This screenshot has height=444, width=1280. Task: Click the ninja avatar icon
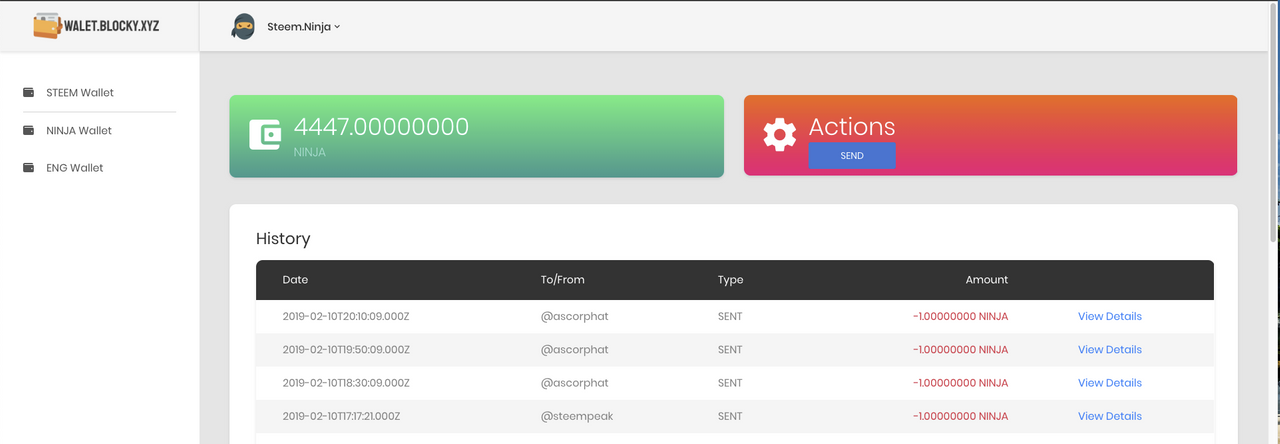pos(243,27)
